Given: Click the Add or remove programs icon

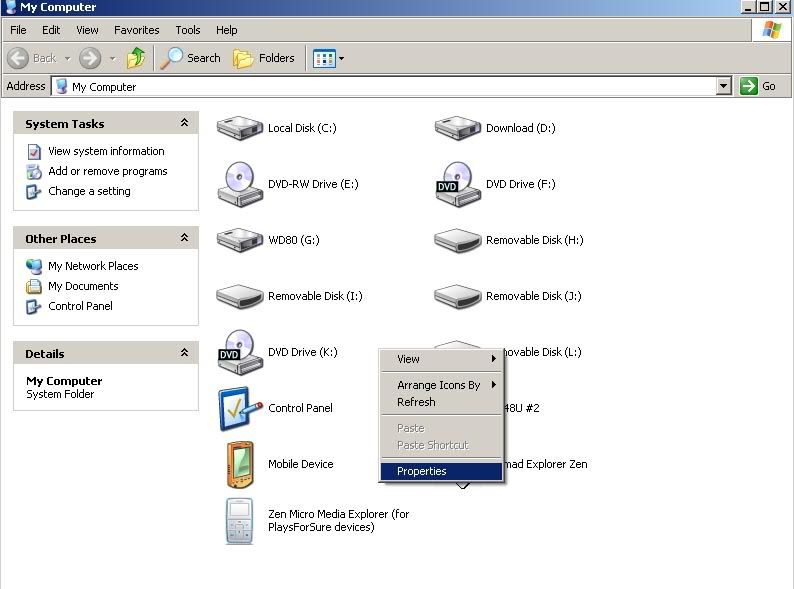Looking at the screenshot, I should tap(34, 172).
